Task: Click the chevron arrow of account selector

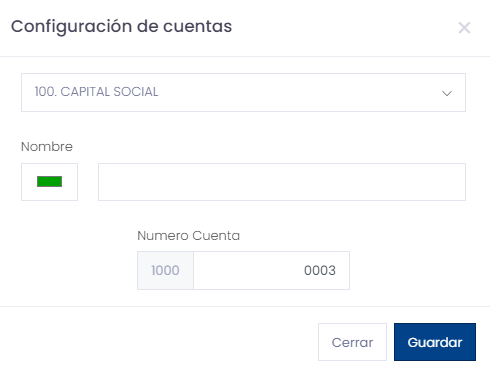Action: 447,93
